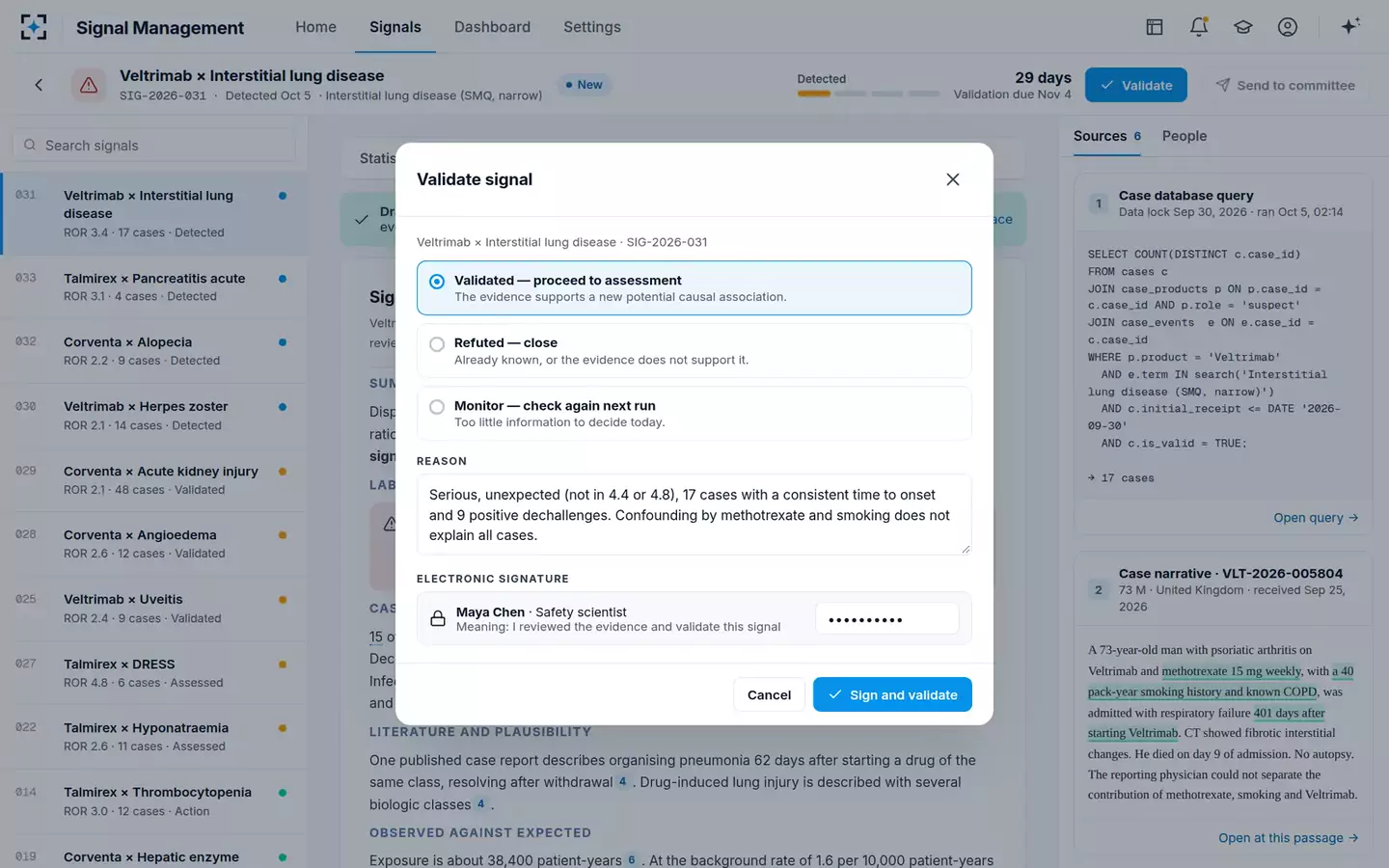Click Sign and validate button
This screenshot has width=1389, height=868.
(x=892, y=694)
